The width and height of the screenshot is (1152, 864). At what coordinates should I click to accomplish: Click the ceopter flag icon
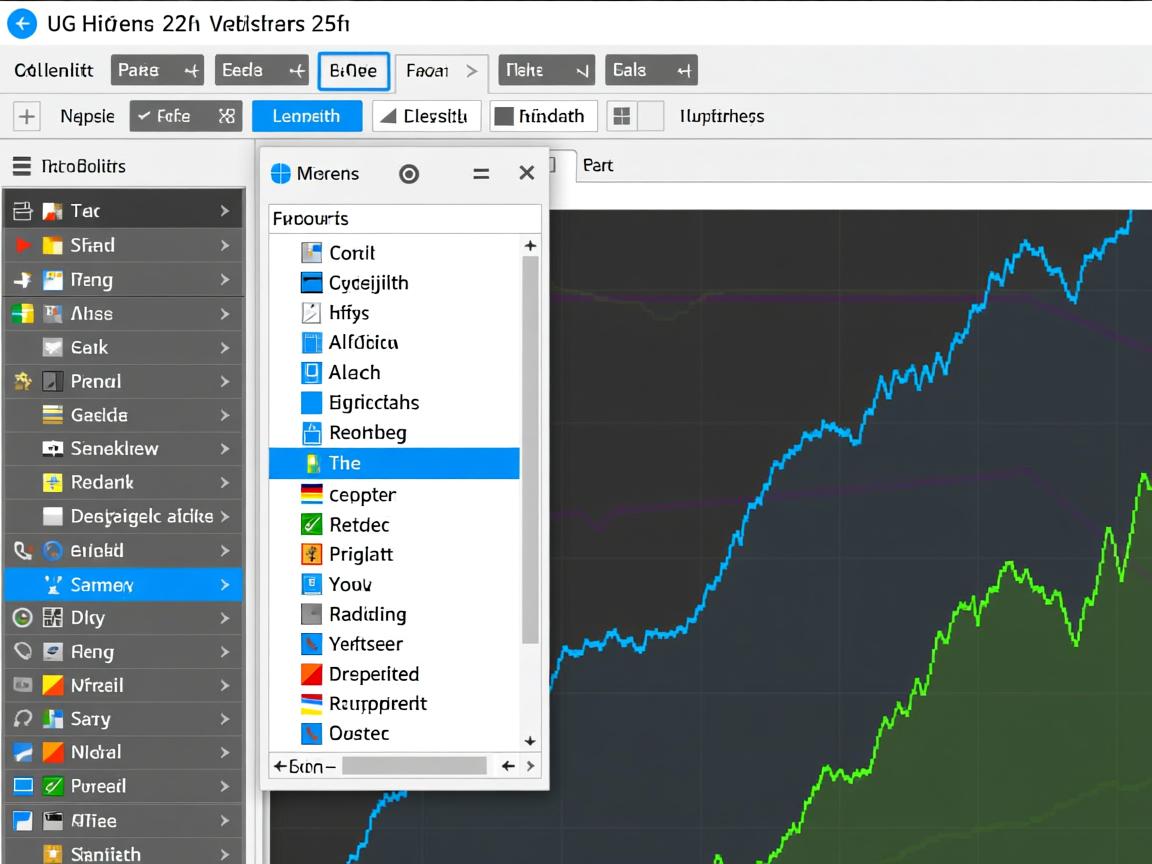(x=311, y=494)
